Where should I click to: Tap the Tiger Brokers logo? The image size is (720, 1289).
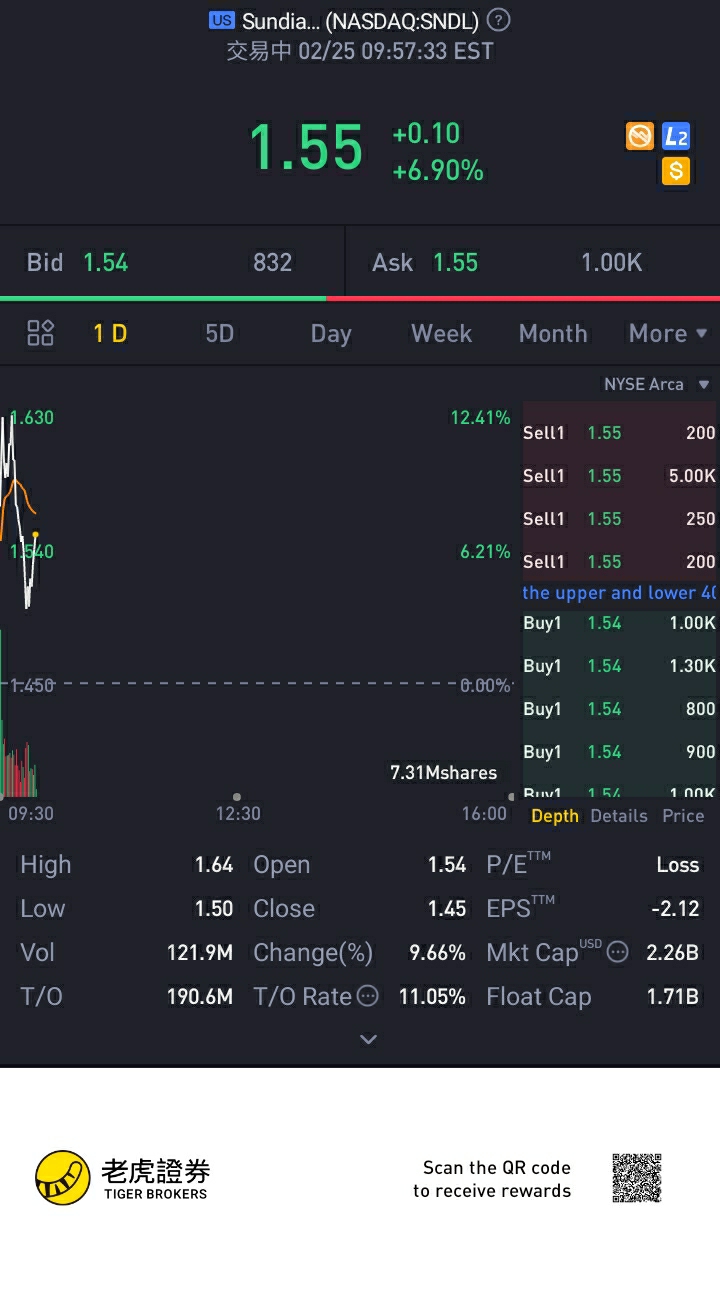121,1178
